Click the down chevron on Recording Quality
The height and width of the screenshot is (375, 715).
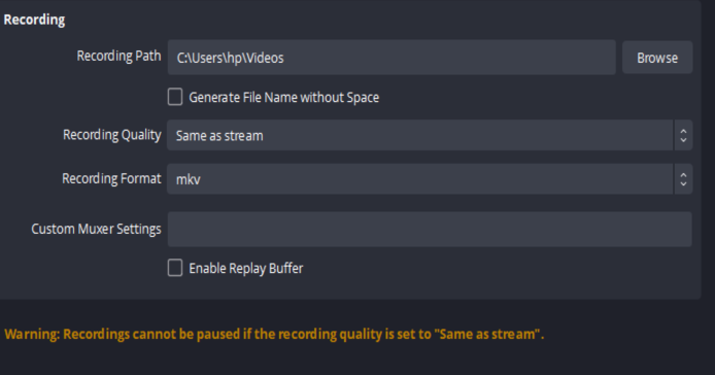point(683,140)
